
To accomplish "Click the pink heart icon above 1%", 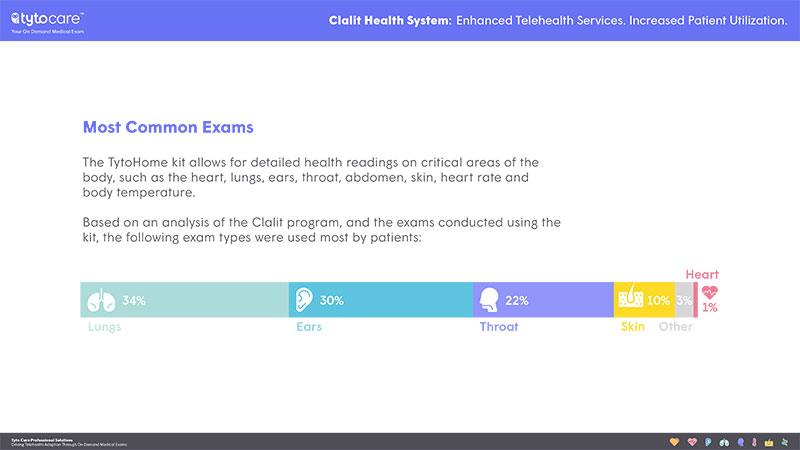I will 709,293.
